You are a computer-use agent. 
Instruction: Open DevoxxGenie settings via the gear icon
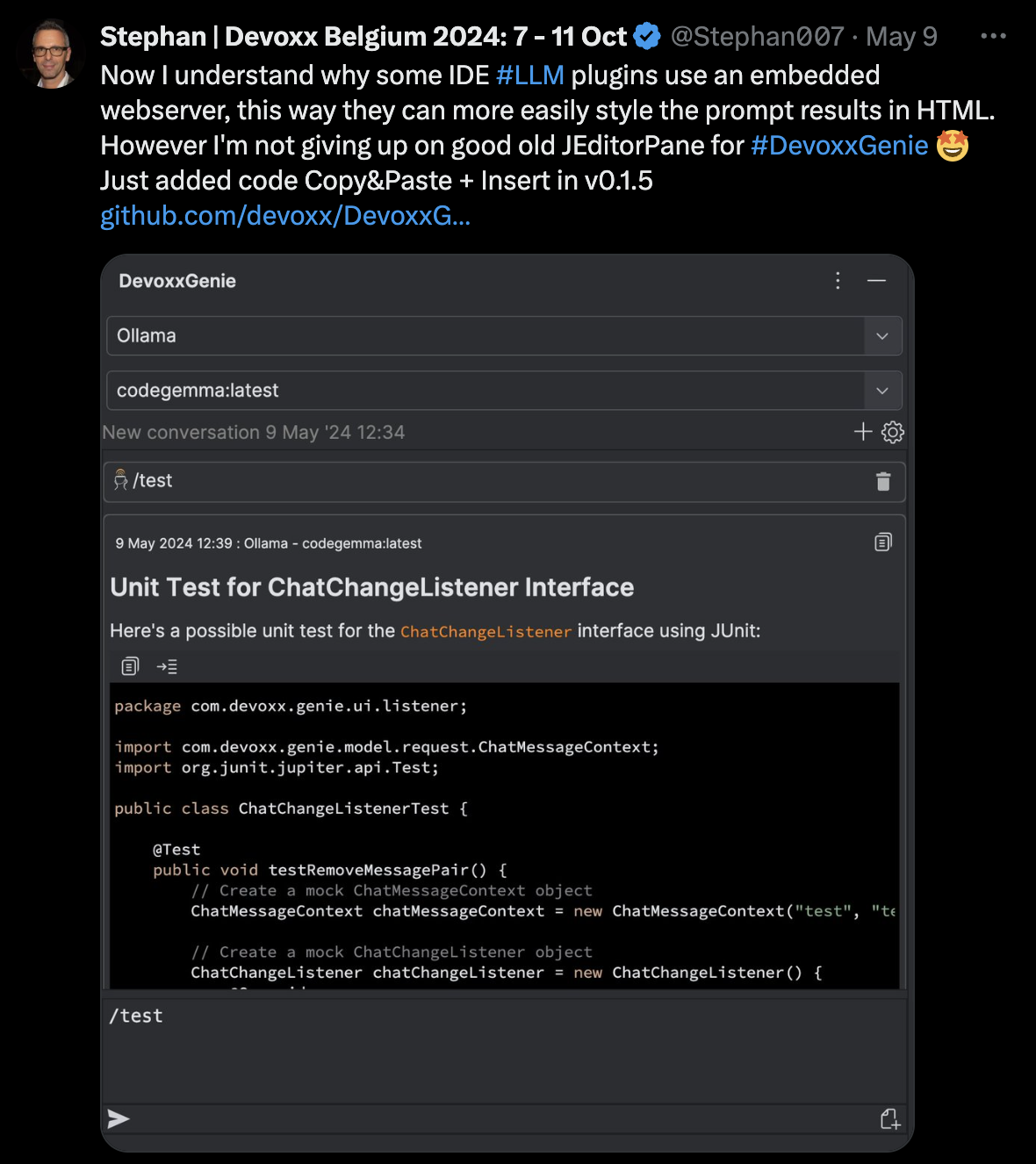tap(892, 432)
